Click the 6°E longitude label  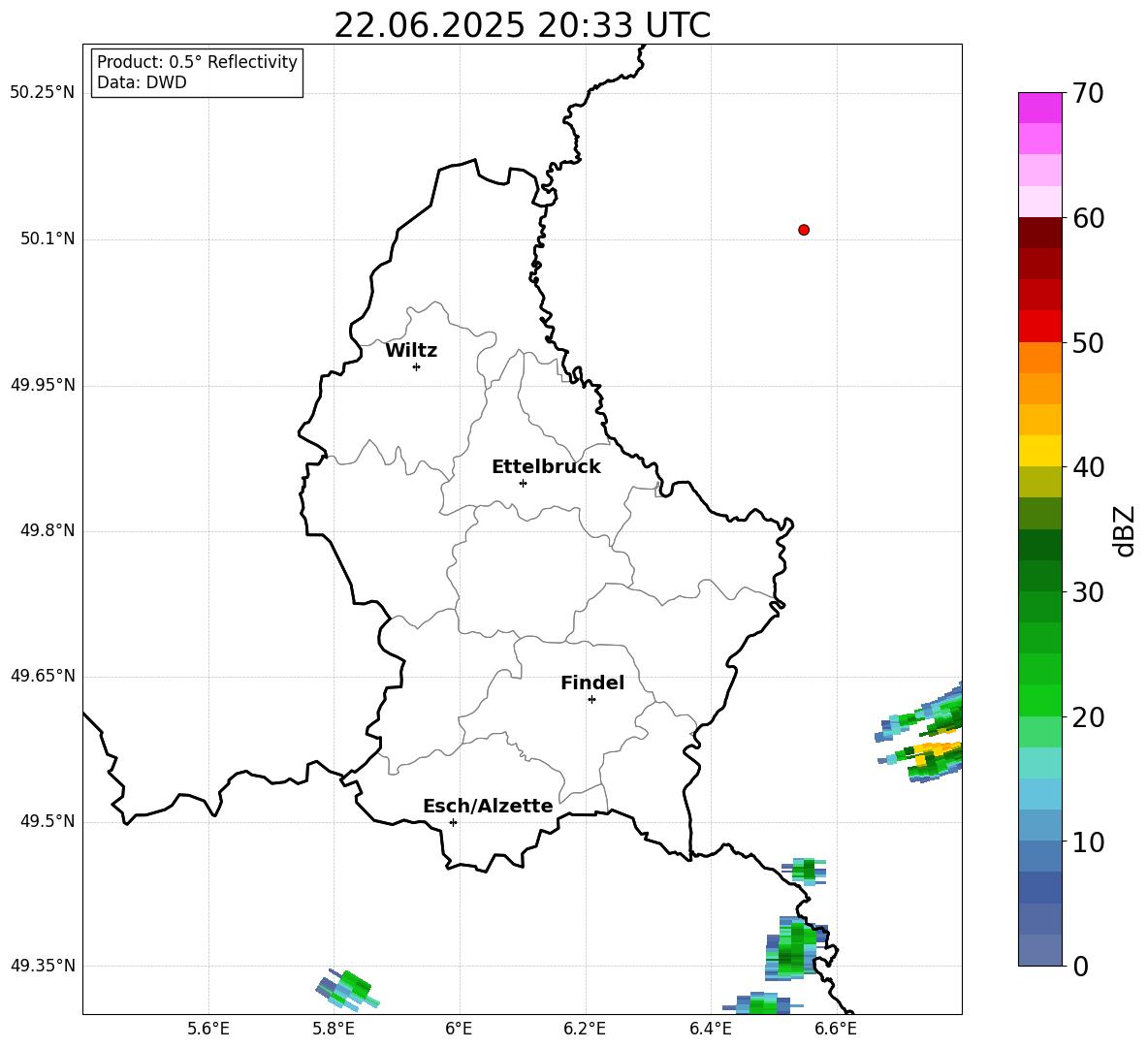pyautogui.click(x=459, y=1030)
